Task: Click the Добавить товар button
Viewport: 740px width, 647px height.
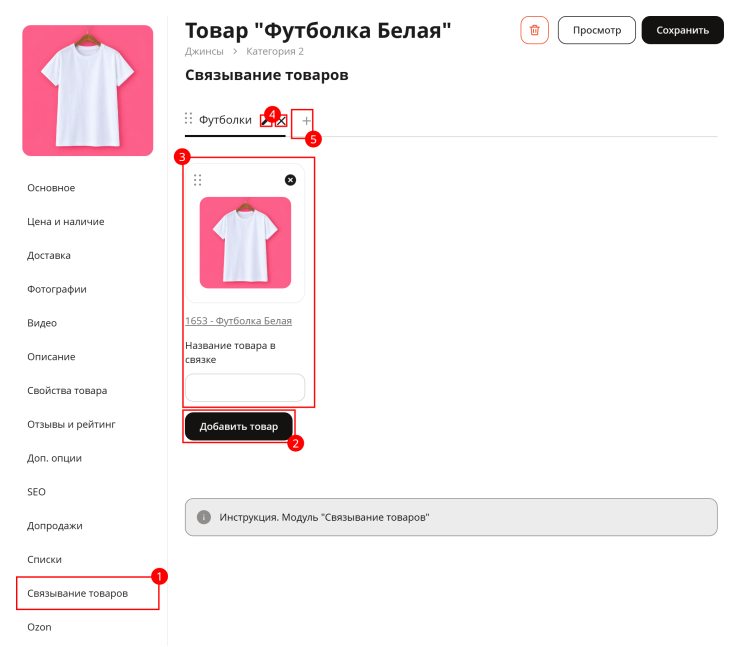Action: pos(238,427)
